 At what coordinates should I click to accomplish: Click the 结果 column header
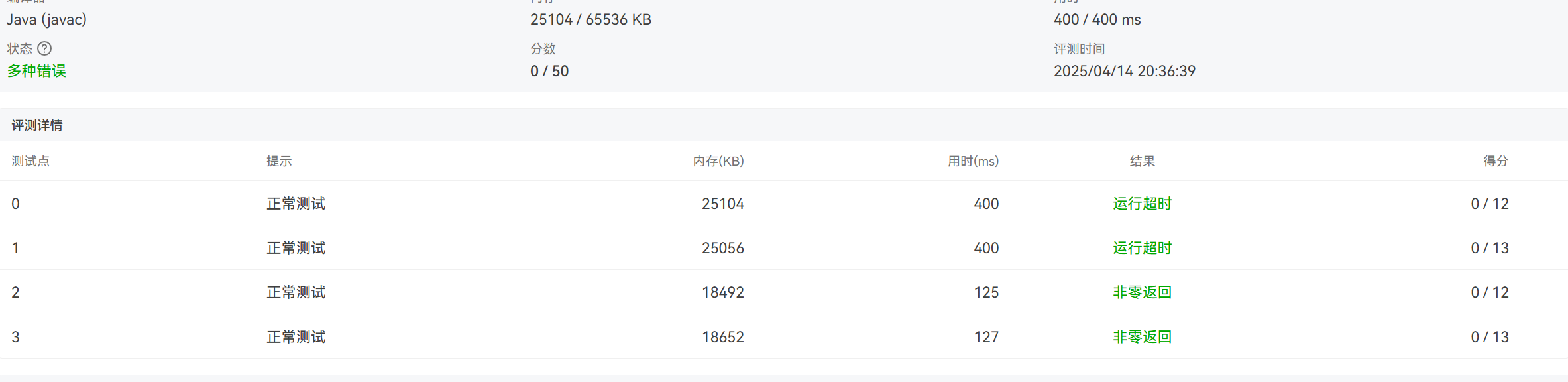click(1142, 161)
